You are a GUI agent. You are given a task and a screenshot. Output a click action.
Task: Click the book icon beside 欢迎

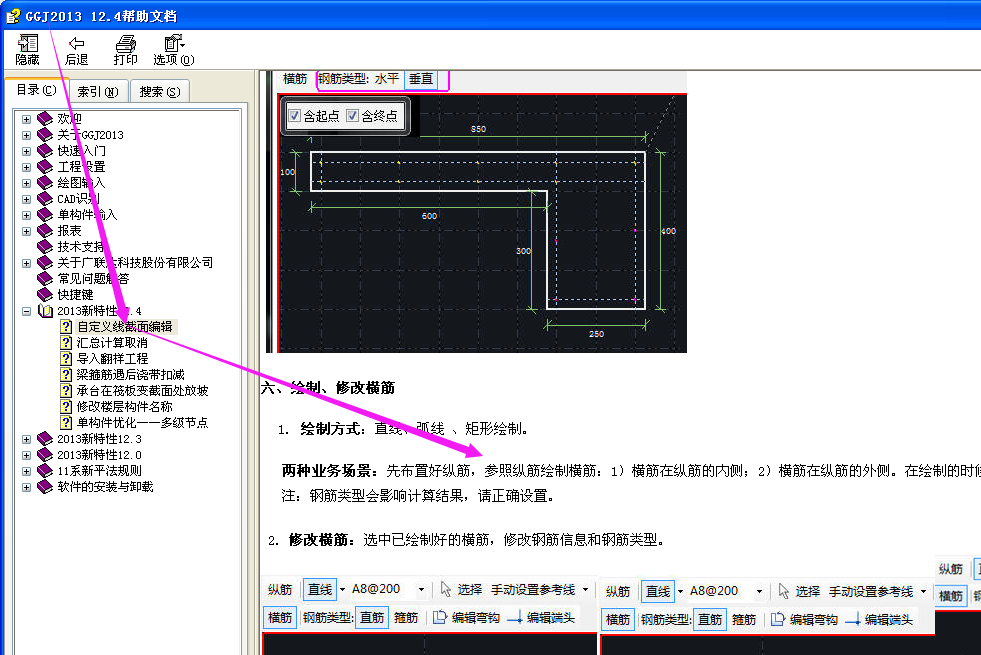pyautogui.click(x=44, y=118)
